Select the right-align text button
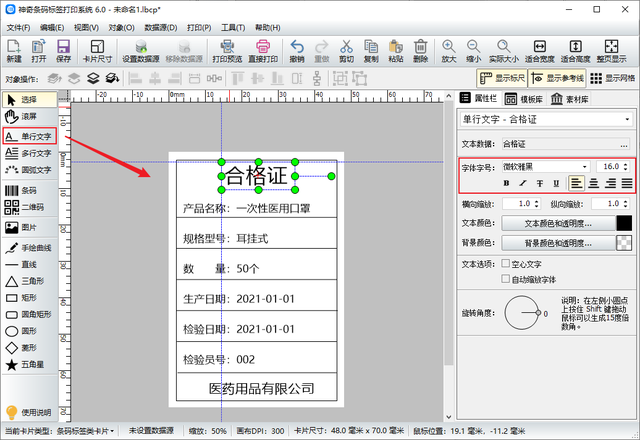640x440 pixels. click(610, 183)
